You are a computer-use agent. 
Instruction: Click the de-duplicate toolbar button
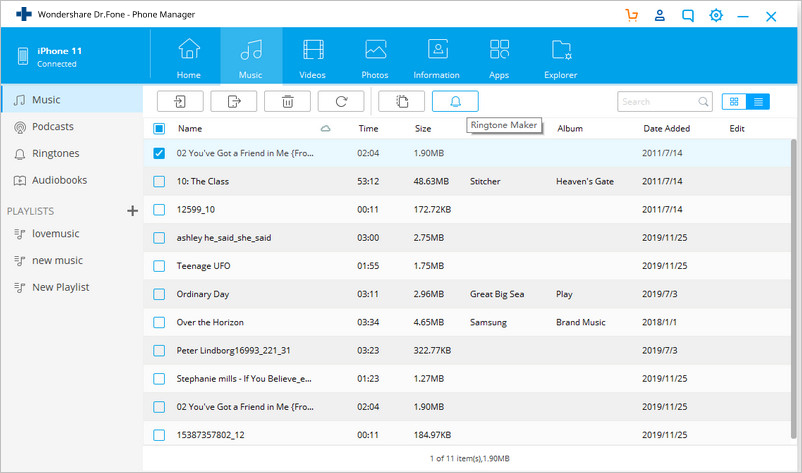click(x=402, y=101)
